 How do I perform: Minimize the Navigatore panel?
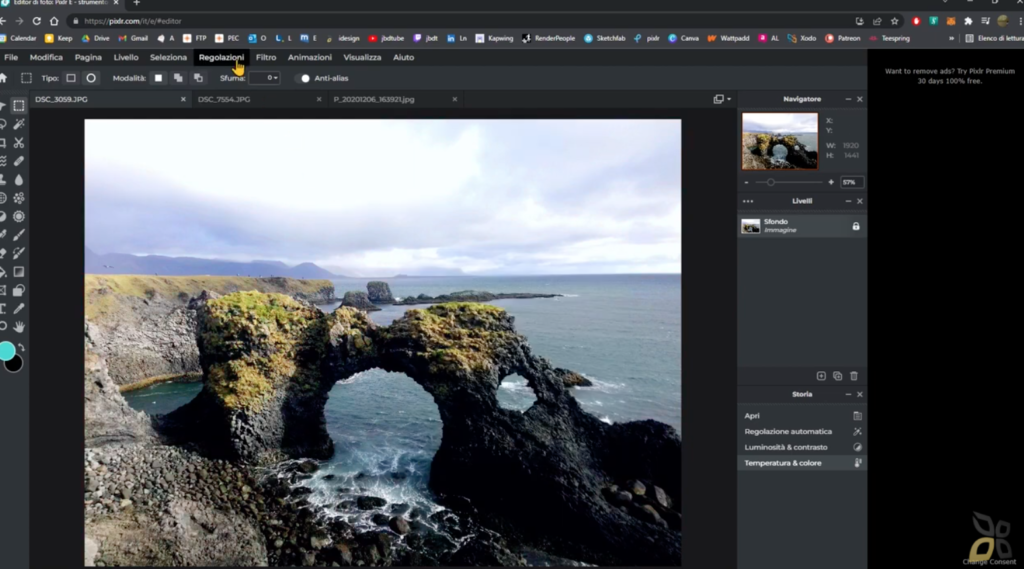tap(848, 99)
